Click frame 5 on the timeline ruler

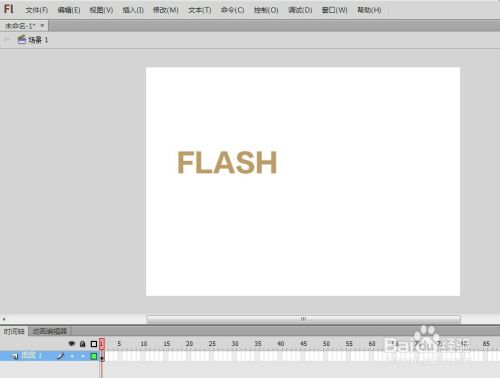(x=119, y=343)
